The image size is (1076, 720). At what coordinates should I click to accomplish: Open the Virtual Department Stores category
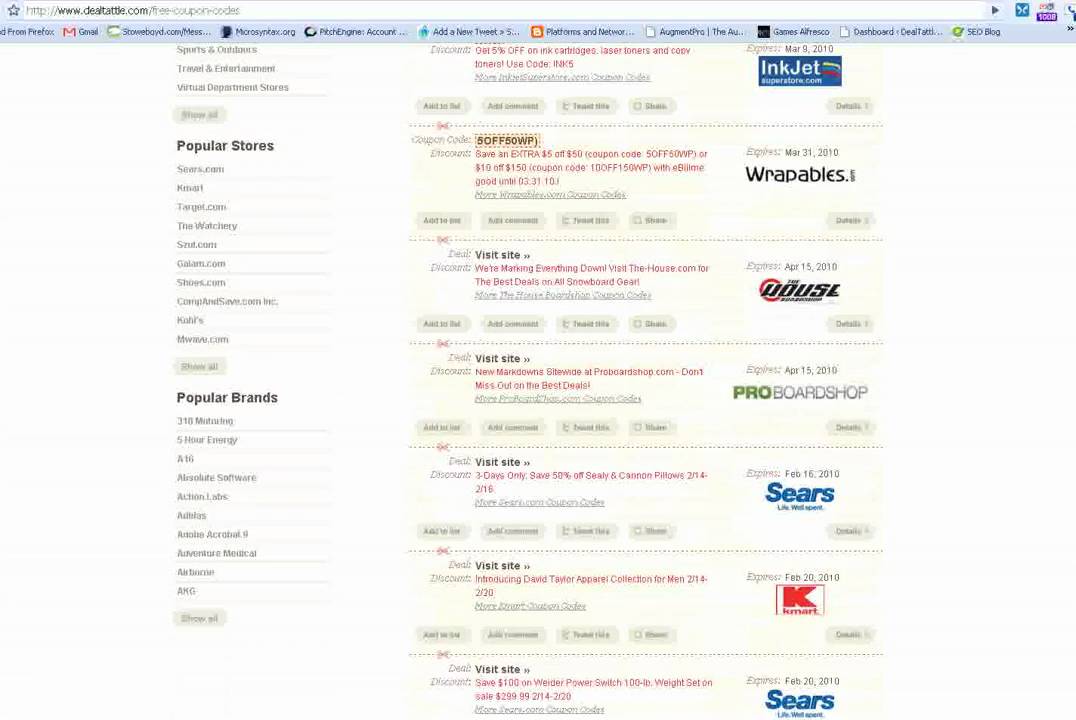(233, 87)
